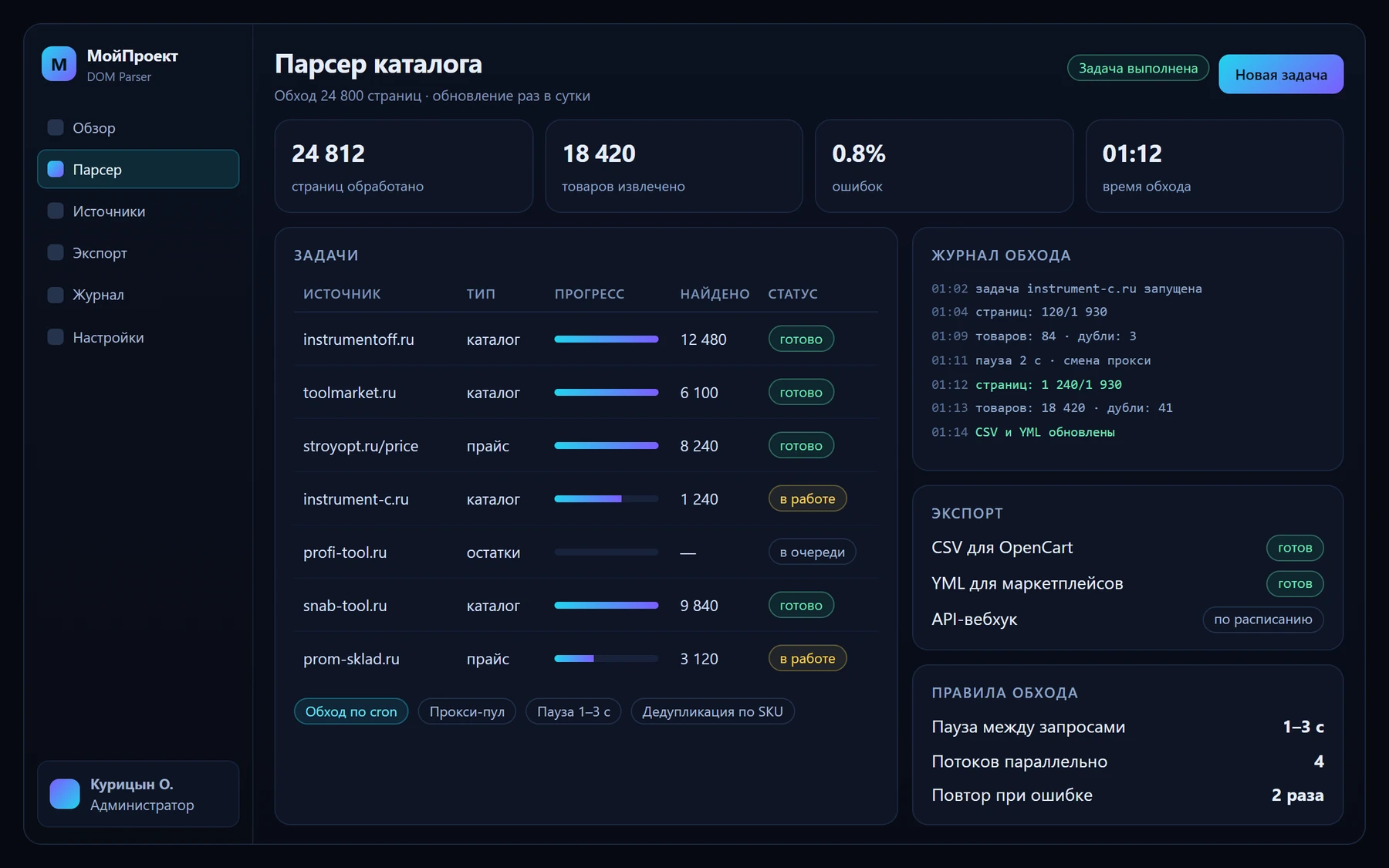This screenshot has height=868, width=1389.
Task: Click the 01:12 время обхода card
Action: point(1215,166)
